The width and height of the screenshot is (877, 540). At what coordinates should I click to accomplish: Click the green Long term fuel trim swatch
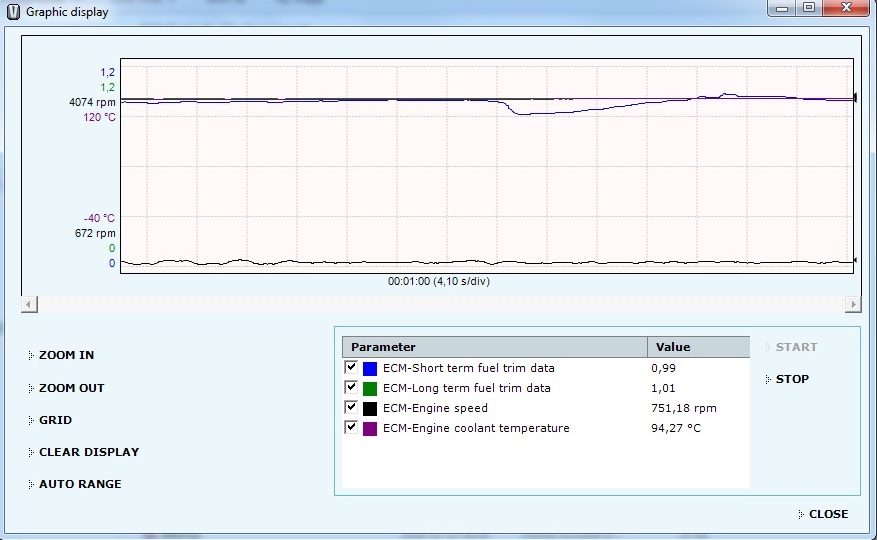(370, 388)
